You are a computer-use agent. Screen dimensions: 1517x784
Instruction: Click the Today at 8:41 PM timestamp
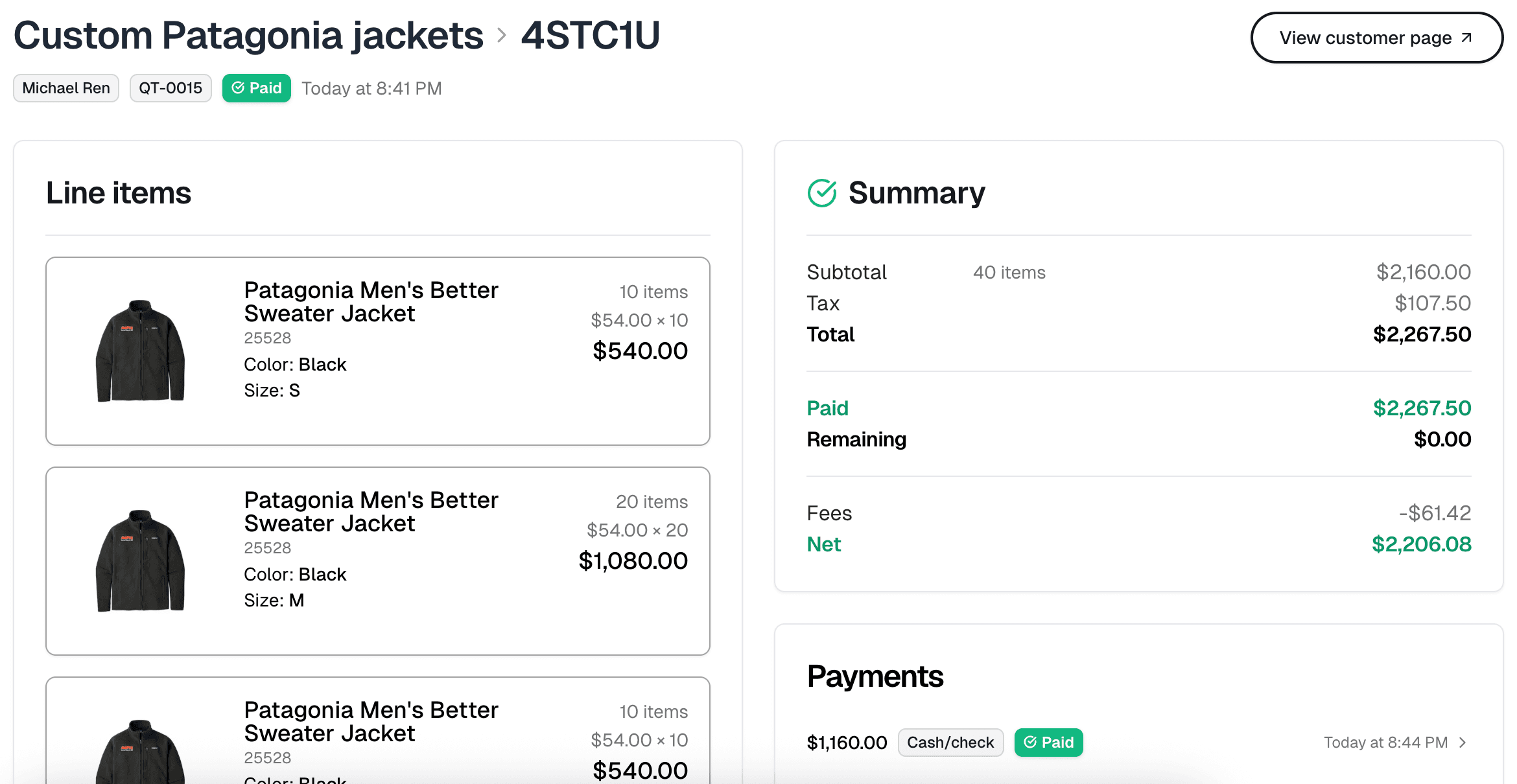point(371,87)
